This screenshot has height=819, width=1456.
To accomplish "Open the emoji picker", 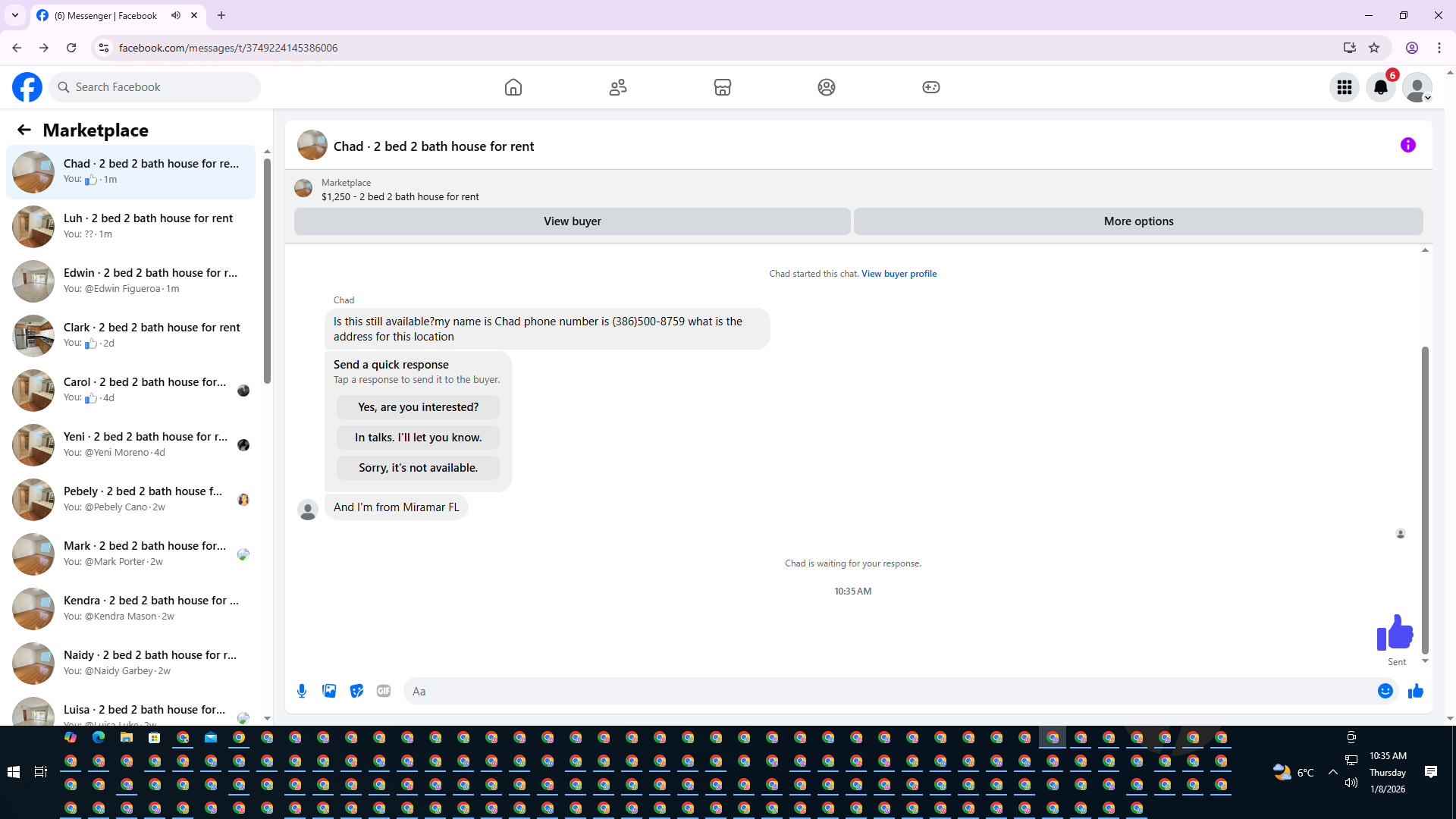I will point(1385,691).
